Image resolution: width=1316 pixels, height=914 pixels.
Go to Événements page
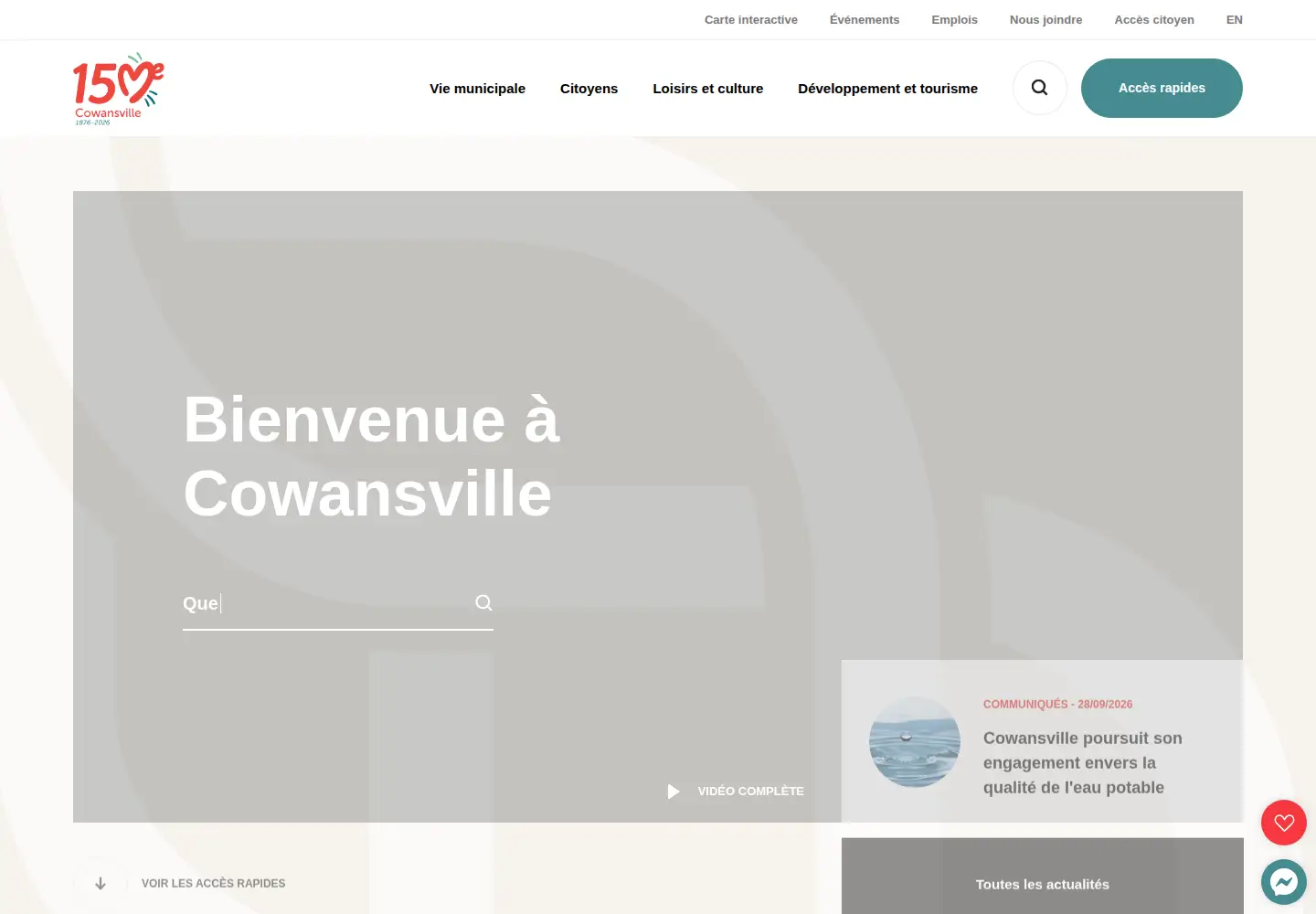tap(865, 19)
